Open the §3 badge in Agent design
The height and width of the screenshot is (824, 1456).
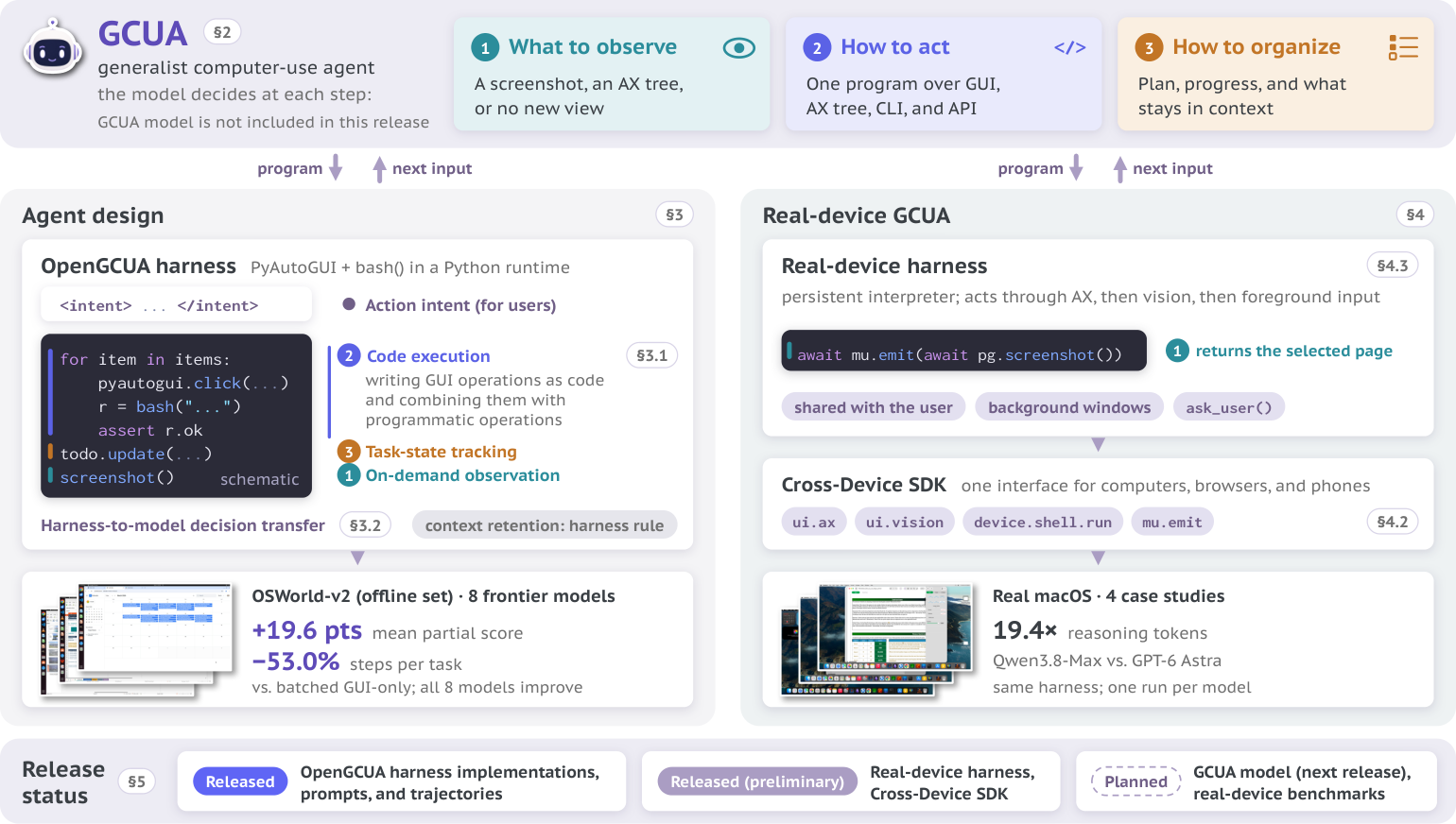(x=674, y=215)
